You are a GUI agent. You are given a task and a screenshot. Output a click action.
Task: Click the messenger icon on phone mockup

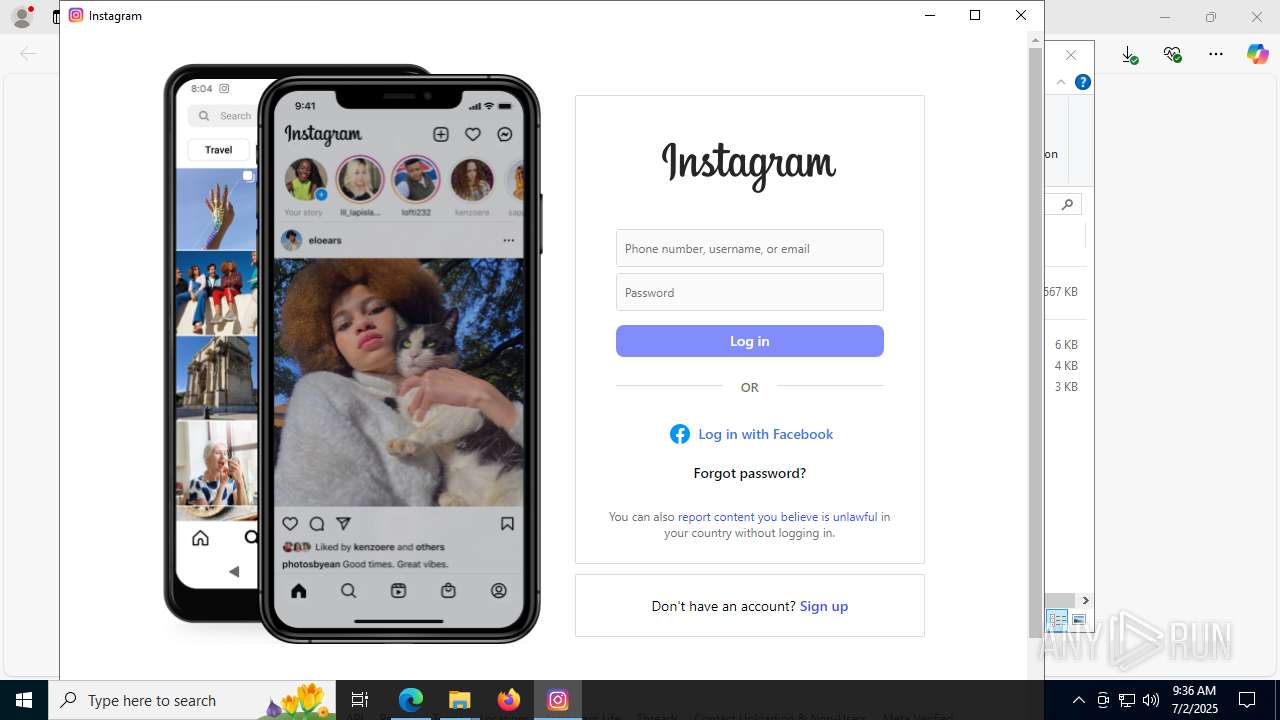pyautogui.click(x=505, y=134)
